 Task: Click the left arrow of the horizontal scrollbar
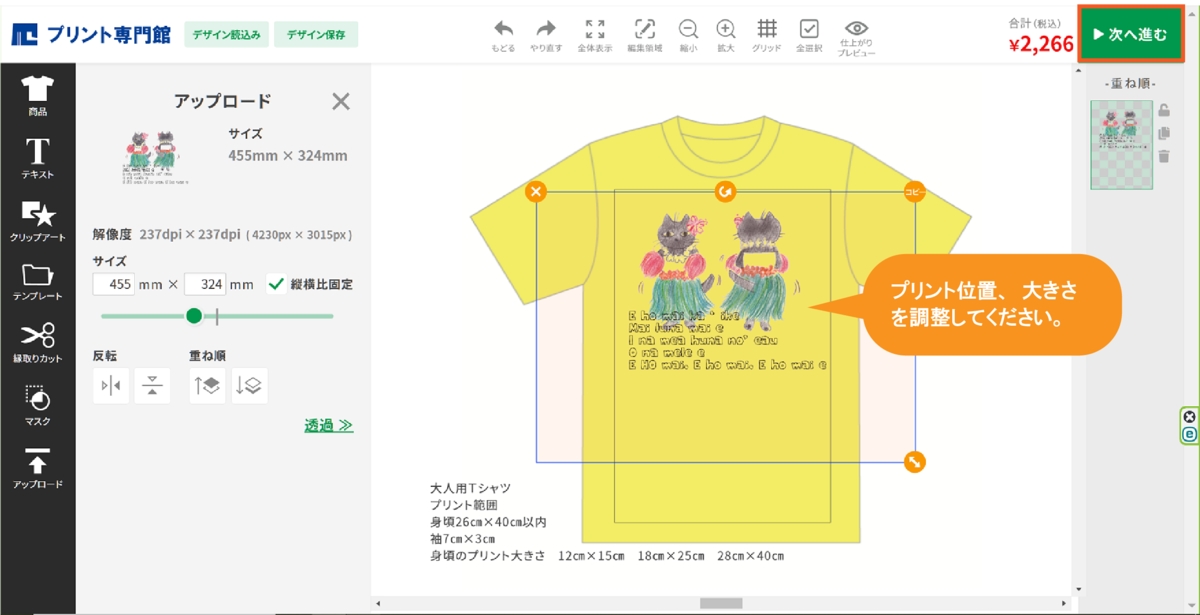[x=378, y=603]
